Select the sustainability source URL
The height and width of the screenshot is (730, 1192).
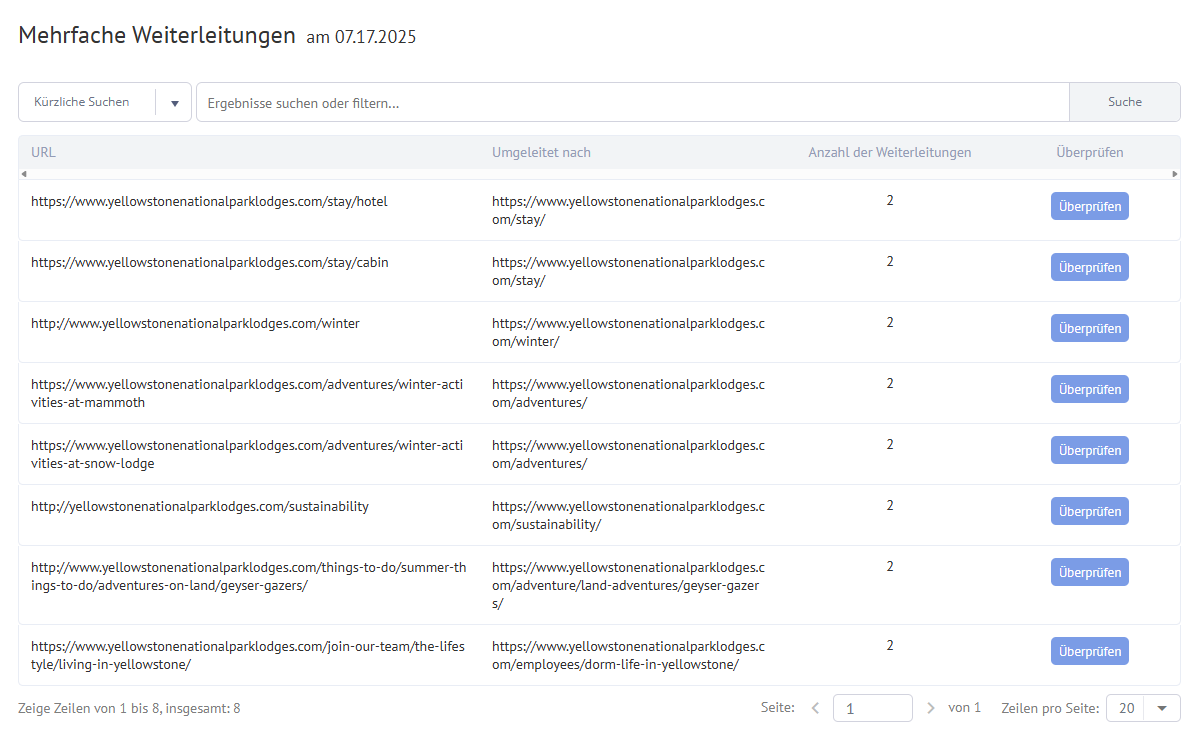(x=200, y=506)
